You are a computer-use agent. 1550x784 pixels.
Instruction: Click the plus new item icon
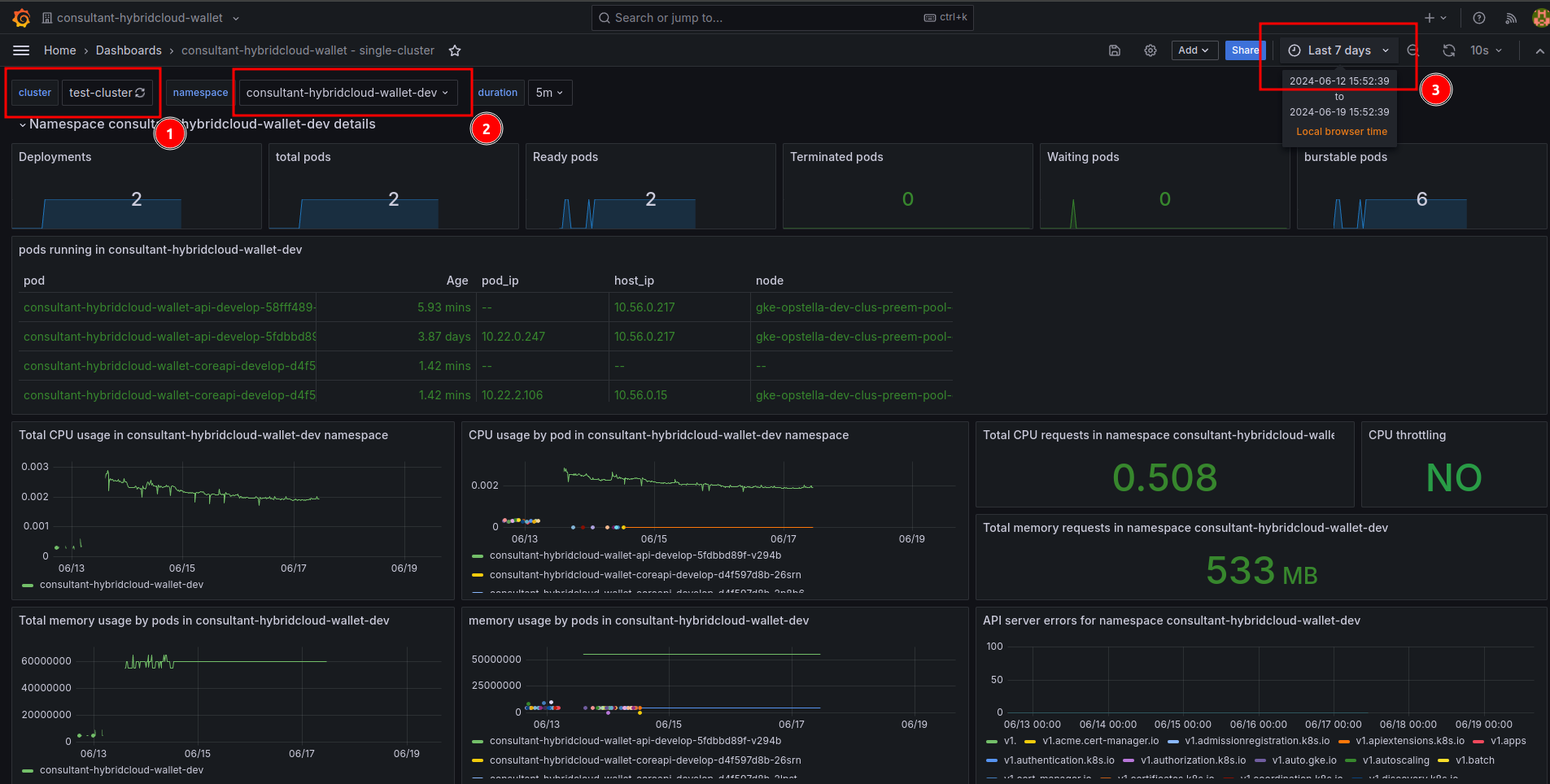coord(1430,18)
